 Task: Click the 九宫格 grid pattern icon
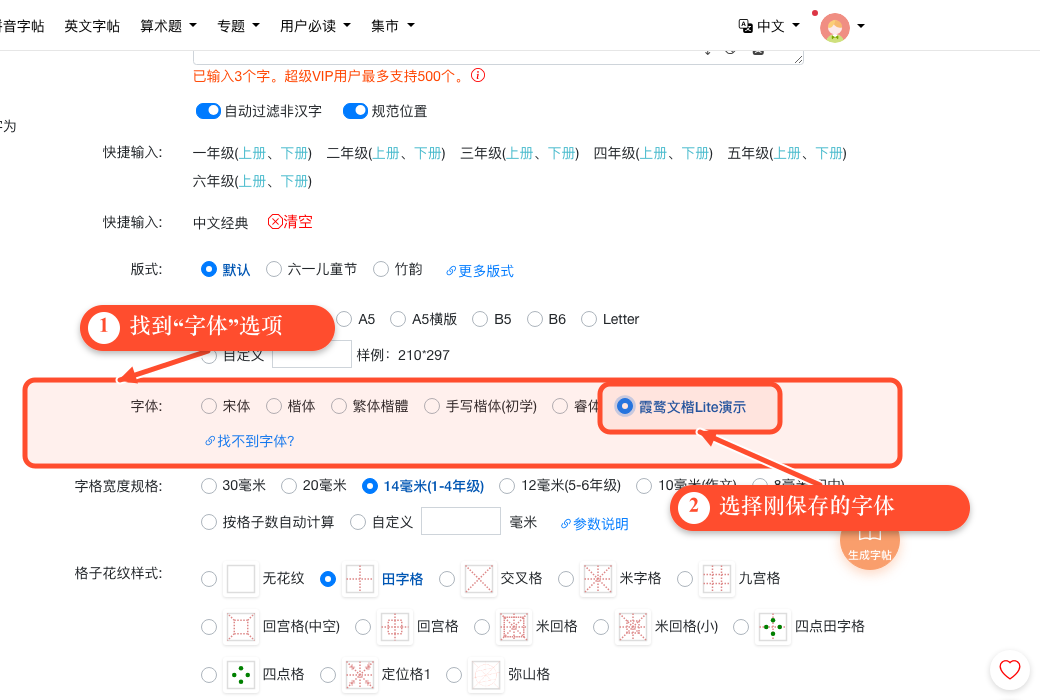point(717,579)
